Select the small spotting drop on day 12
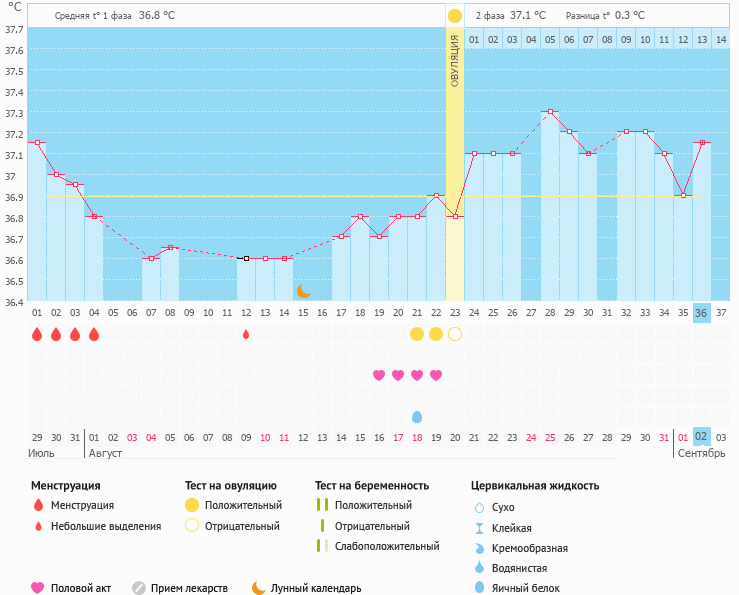 point(246,334)
